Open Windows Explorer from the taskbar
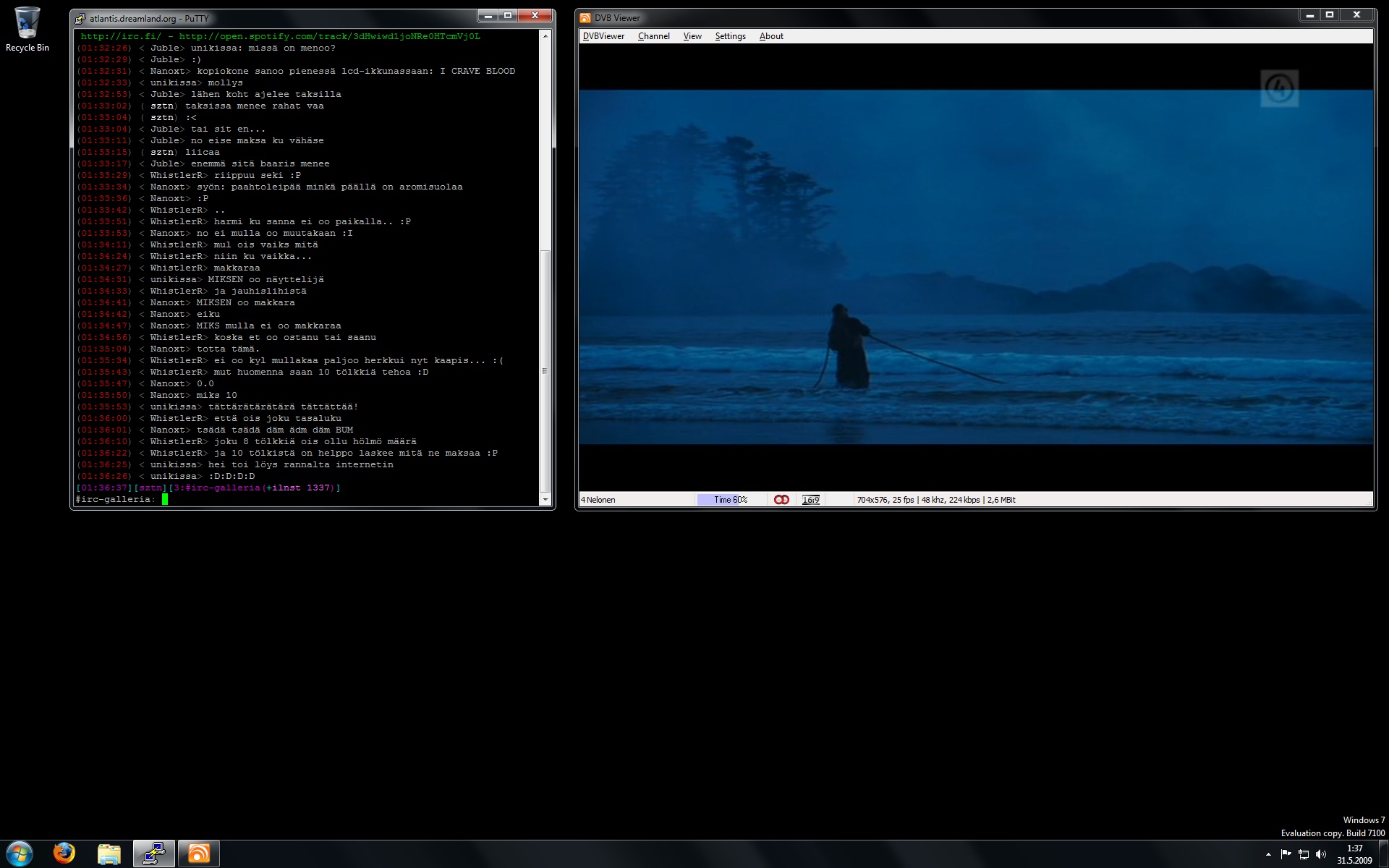This screenshot has width=1389, height=868. coord(109,854)
